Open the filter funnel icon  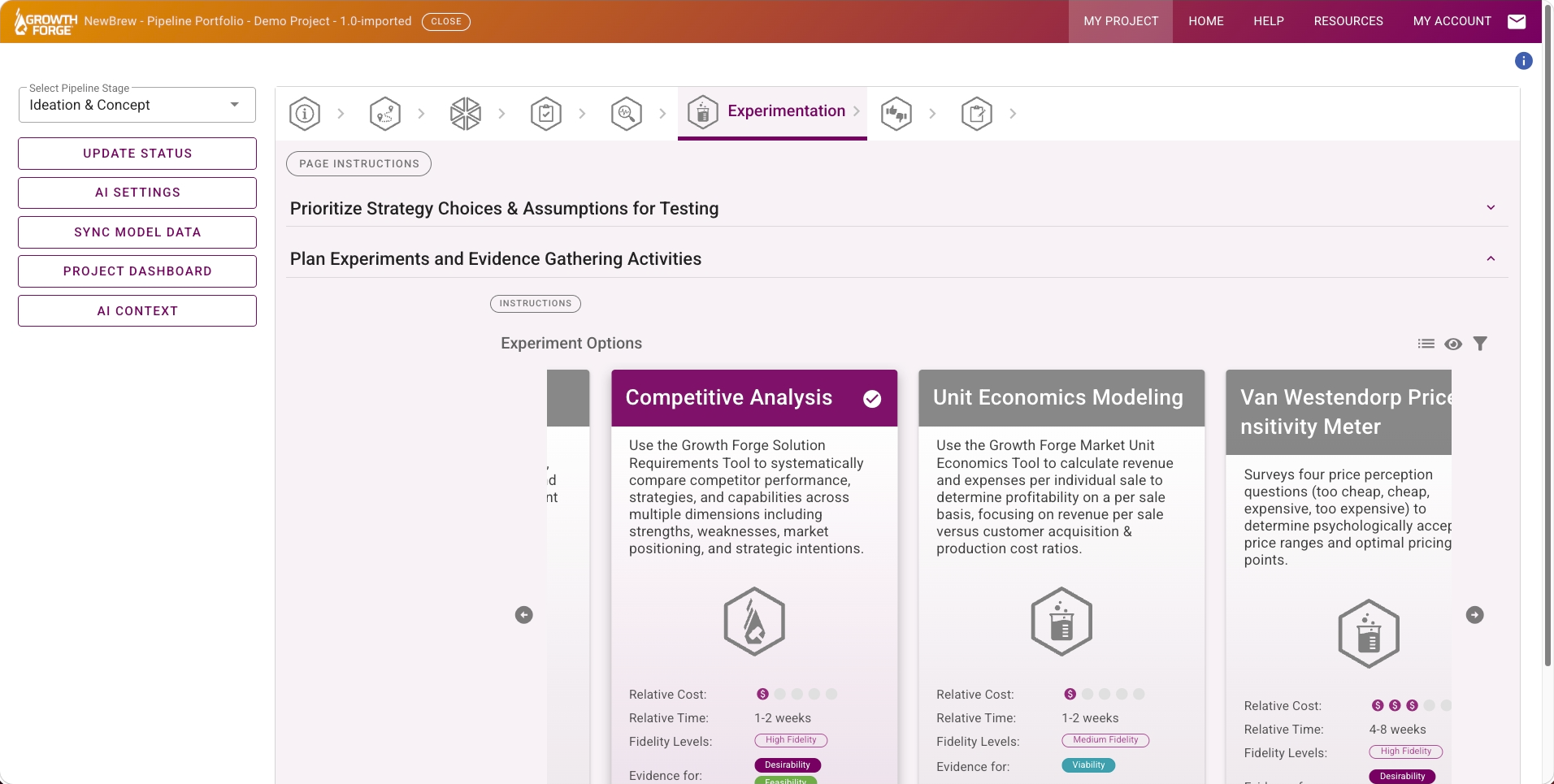click(1481, 344)
